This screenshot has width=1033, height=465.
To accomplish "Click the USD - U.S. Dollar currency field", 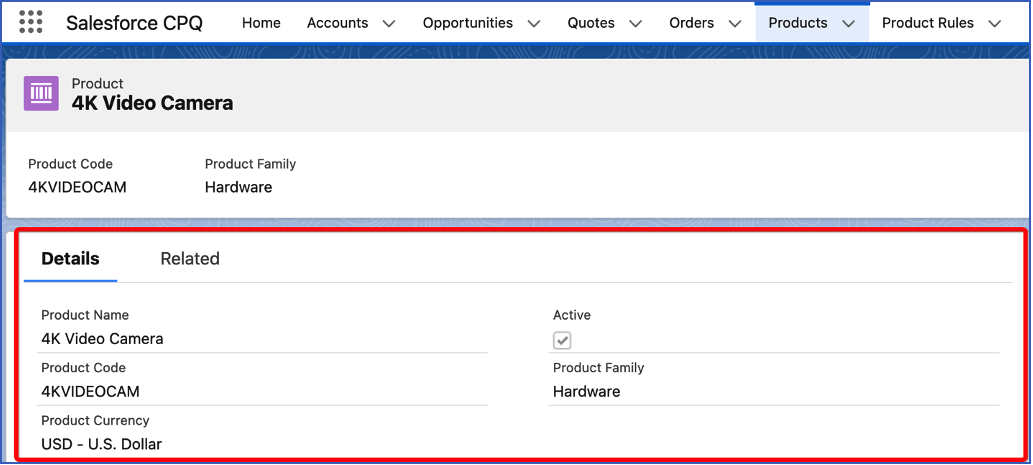I will (101, 444).
